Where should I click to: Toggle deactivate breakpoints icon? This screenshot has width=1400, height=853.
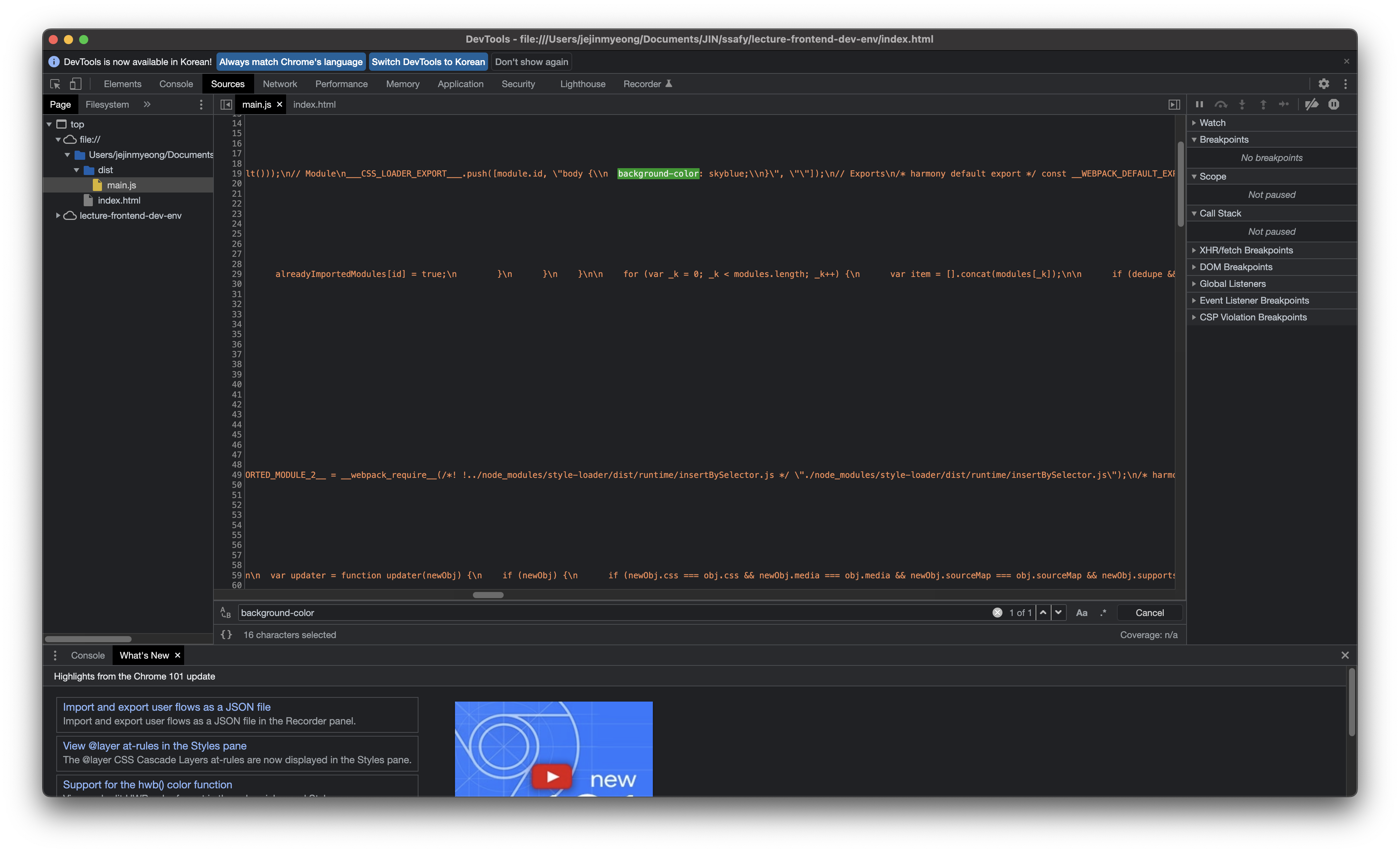pyautogui.click(x=1311, y=105)
